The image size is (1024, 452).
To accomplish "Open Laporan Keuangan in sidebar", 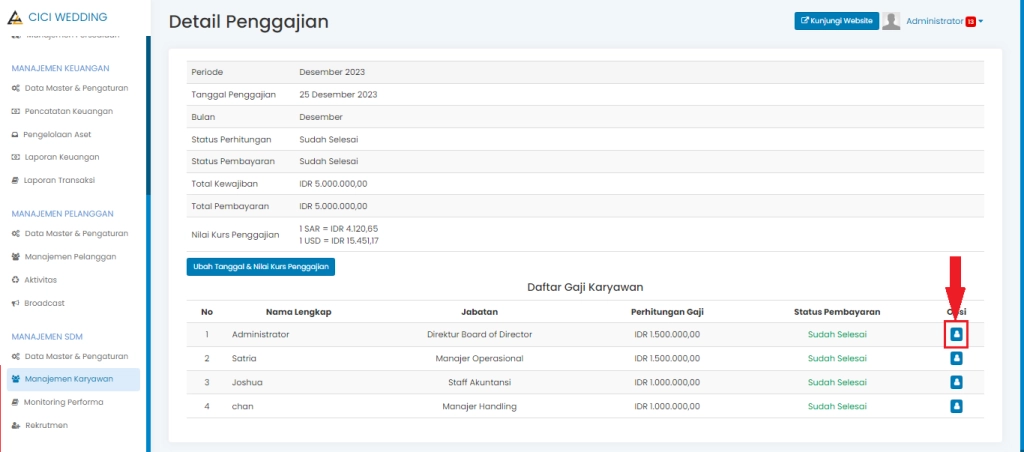I will 61,157.
